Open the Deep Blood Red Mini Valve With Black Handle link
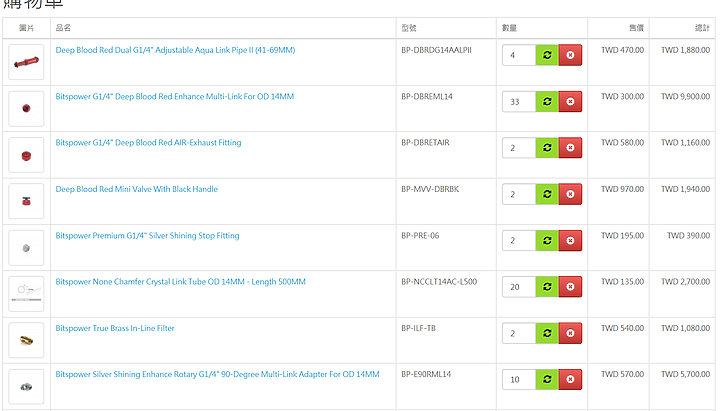Viewport: 720px width, 411px height. pyautogui.click(x=136, y=189)
